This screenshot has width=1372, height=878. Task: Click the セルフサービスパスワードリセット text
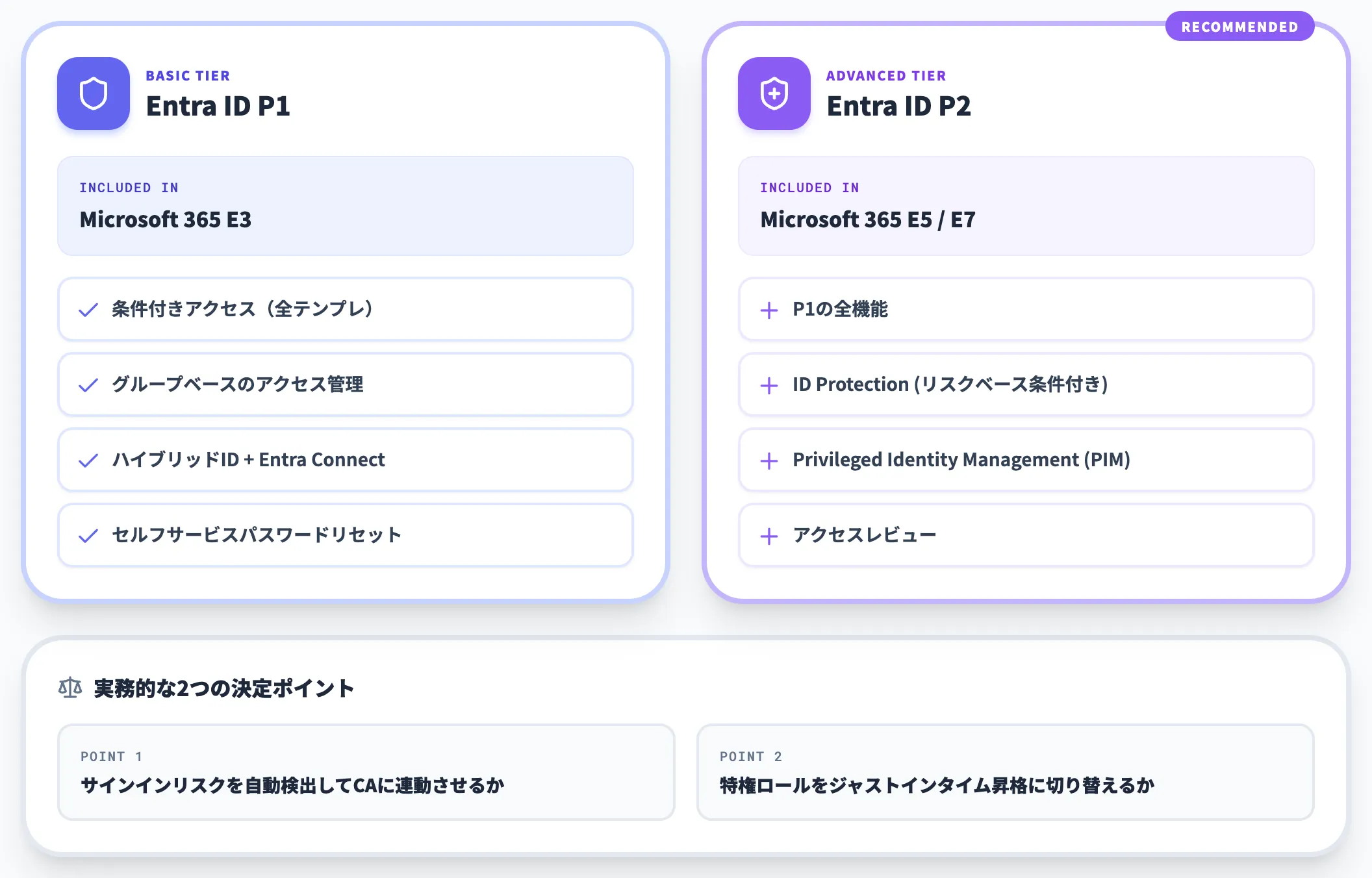257,535
